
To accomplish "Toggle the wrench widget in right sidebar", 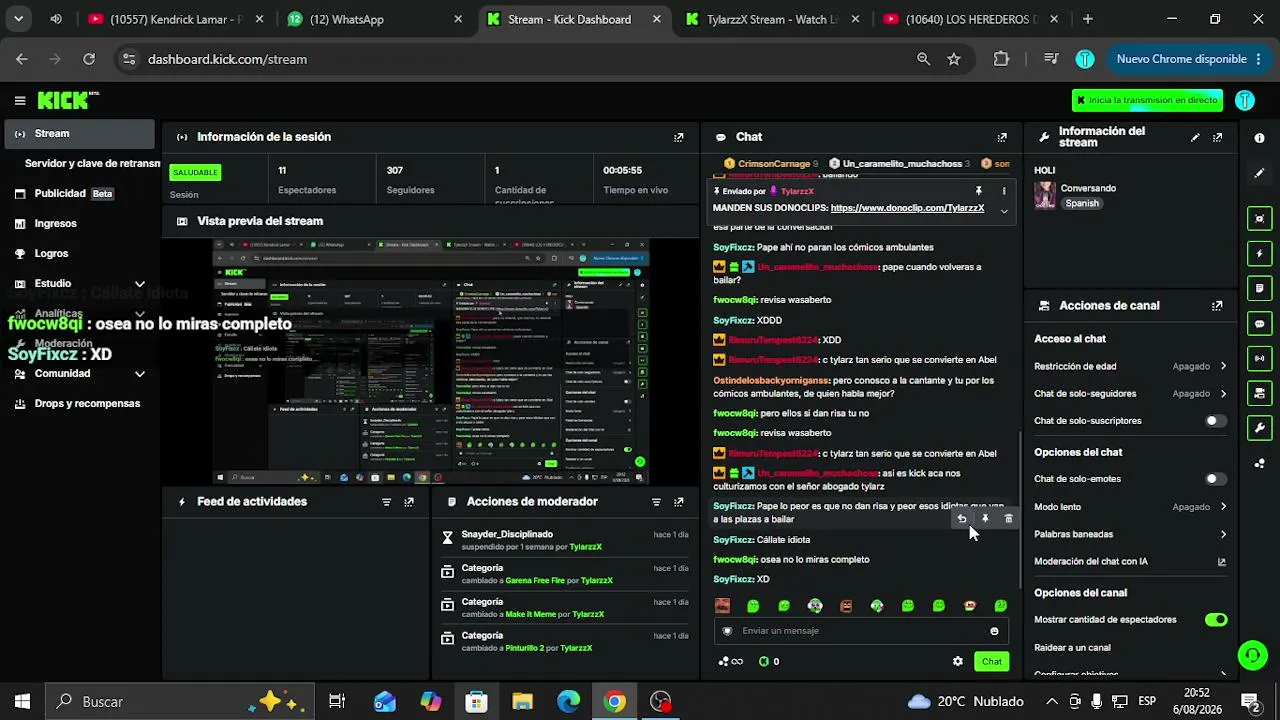I will click(x=1259, y=428).
